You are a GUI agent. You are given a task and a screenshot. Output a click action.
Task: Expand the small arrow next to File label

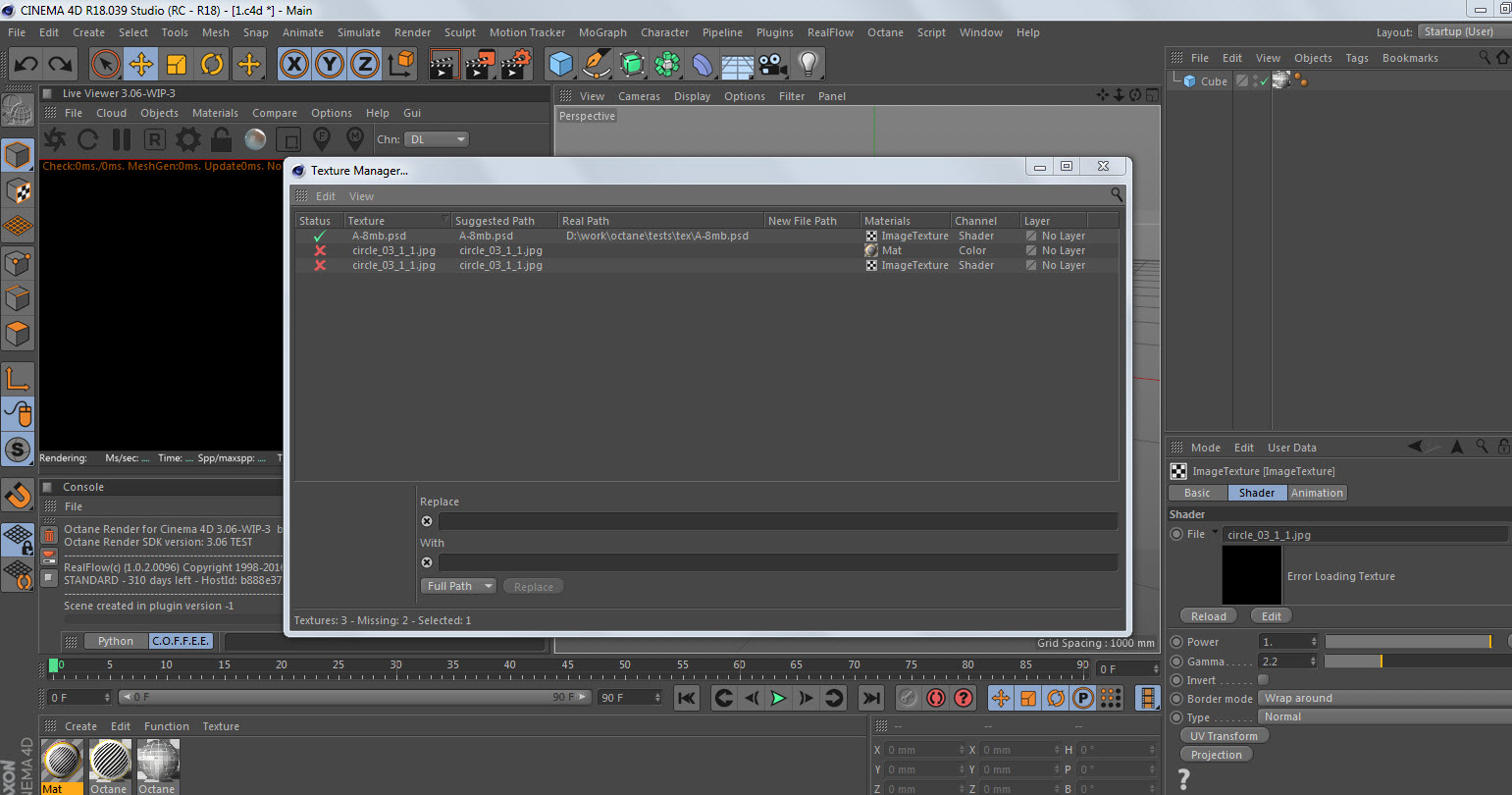(1215, 532)
